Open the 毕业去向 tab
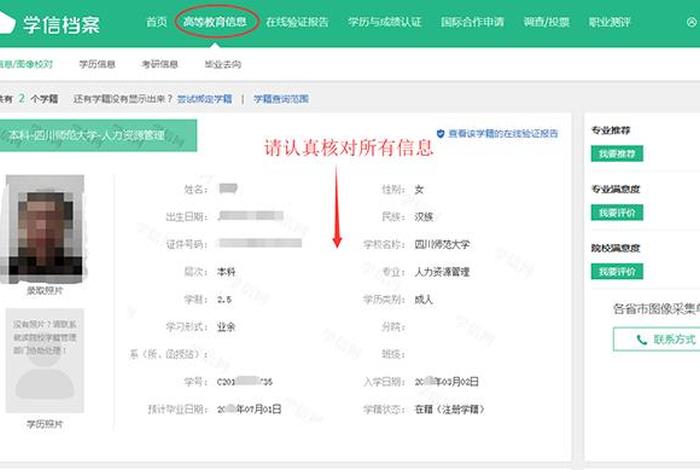 [222, 65]
